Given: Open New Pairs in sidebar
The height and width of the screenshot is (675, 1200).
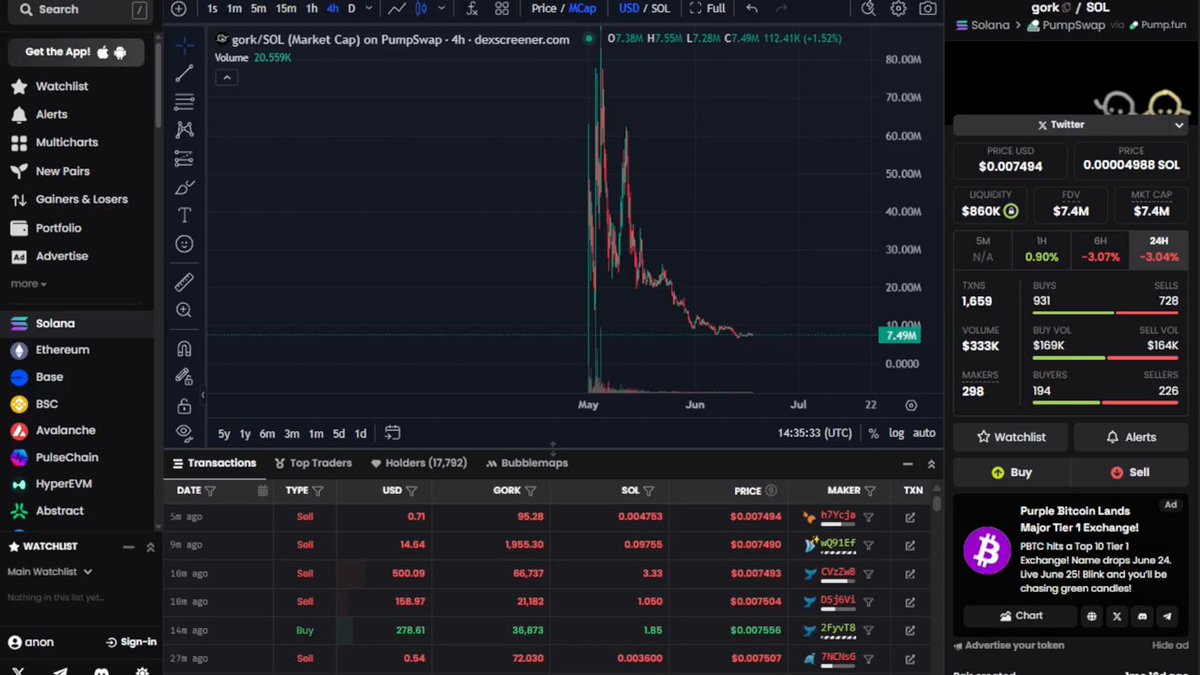Looking at the screenshot, I should pyautogui.click(x=62, y=171).
